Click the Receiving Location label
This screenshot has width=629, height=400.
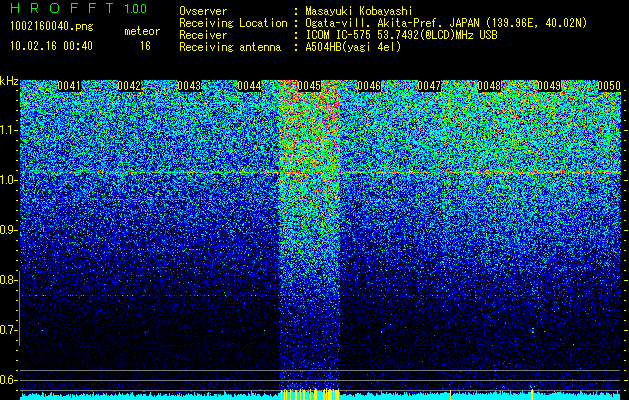point(233,23)
